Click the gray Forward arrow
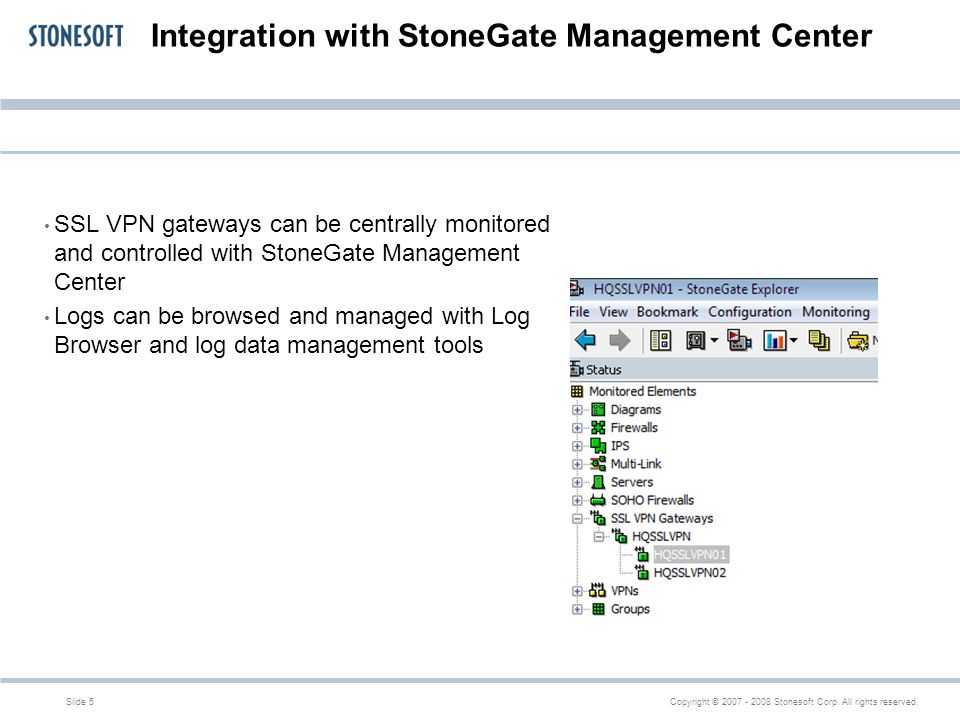Image resolution: width=960 pixels, height=720 pixels. 620,340
